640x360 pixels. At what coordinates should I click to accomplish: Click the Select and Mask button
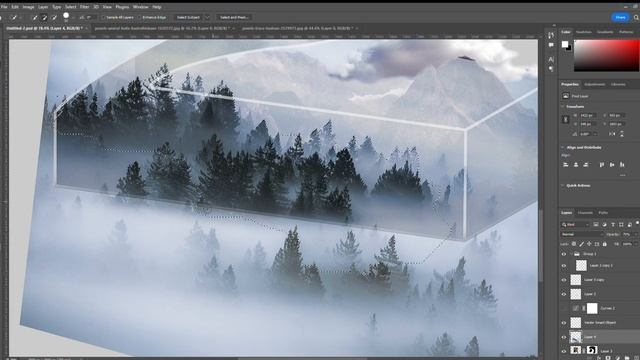[233, 18]
